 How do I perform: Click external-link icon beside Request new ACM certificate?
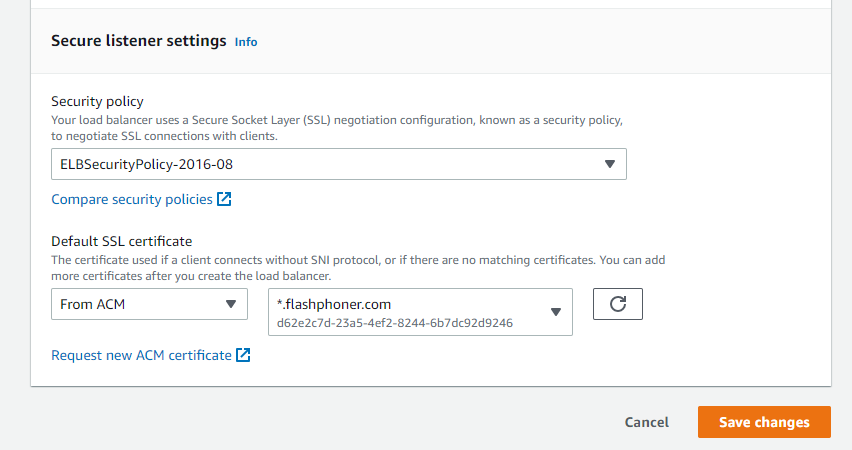pyautogui.click(x=243, y=355)
